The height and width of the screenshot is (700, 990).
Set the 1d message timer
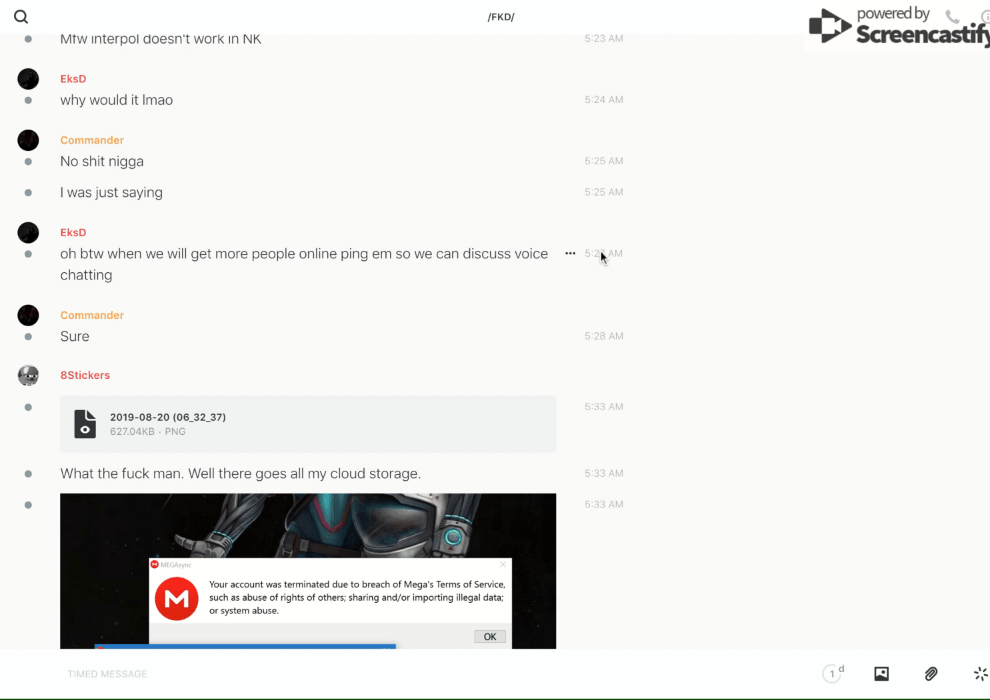click(833, 674)
